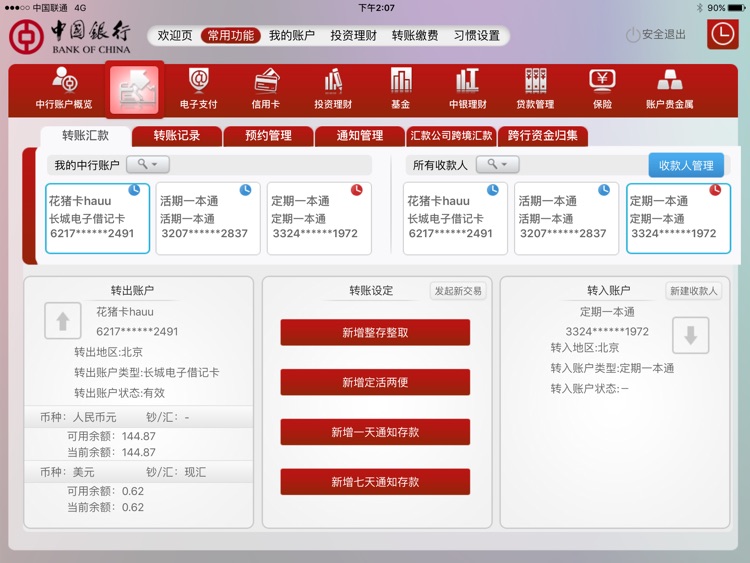The width and height of the screenshot is (750, 563).
Task: Click 新增一天通知存款 button
Action: point(375,432)
